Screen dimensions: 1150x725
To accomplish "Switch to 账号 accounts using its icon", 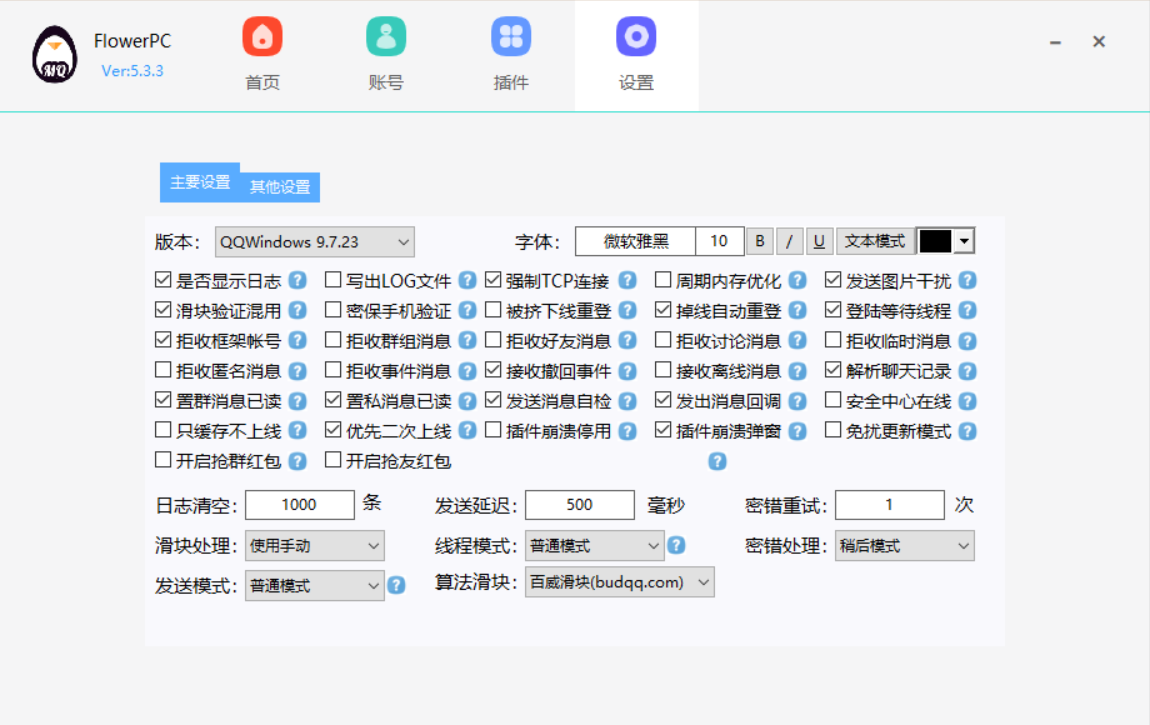I will [x=386, y=36].
